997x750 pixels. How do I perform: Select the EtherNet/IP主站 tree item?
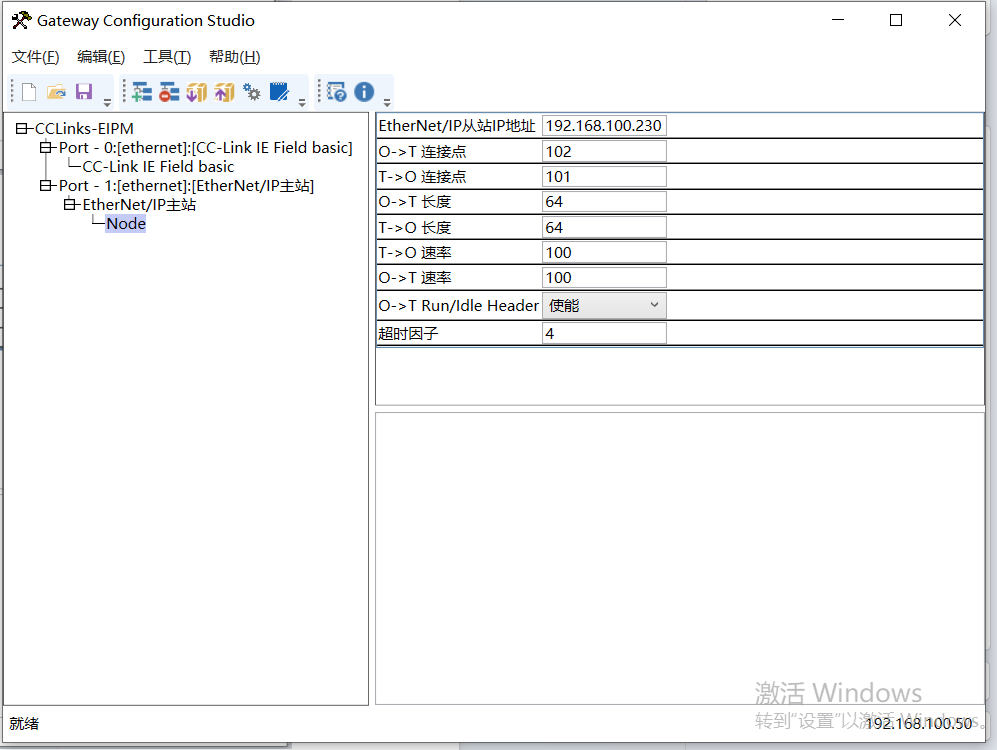(139, 205)
